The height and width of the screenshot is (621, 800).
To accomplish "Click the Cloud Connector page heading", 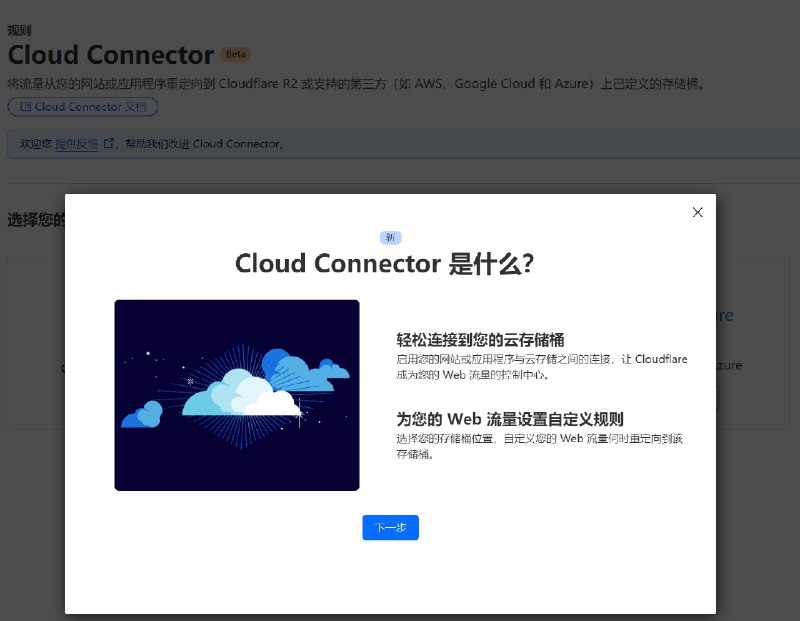I will [111, 55].
